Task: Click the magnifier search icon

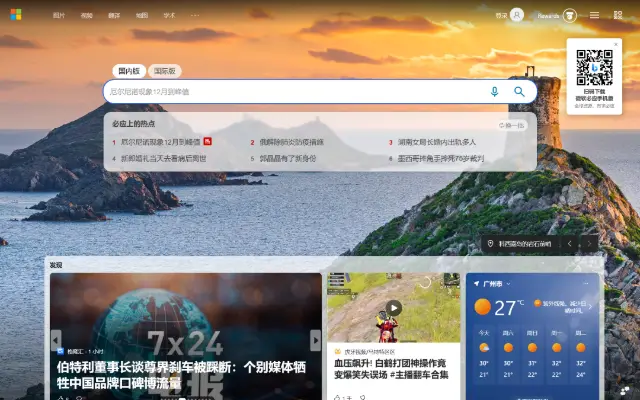Action: point(519,91)
